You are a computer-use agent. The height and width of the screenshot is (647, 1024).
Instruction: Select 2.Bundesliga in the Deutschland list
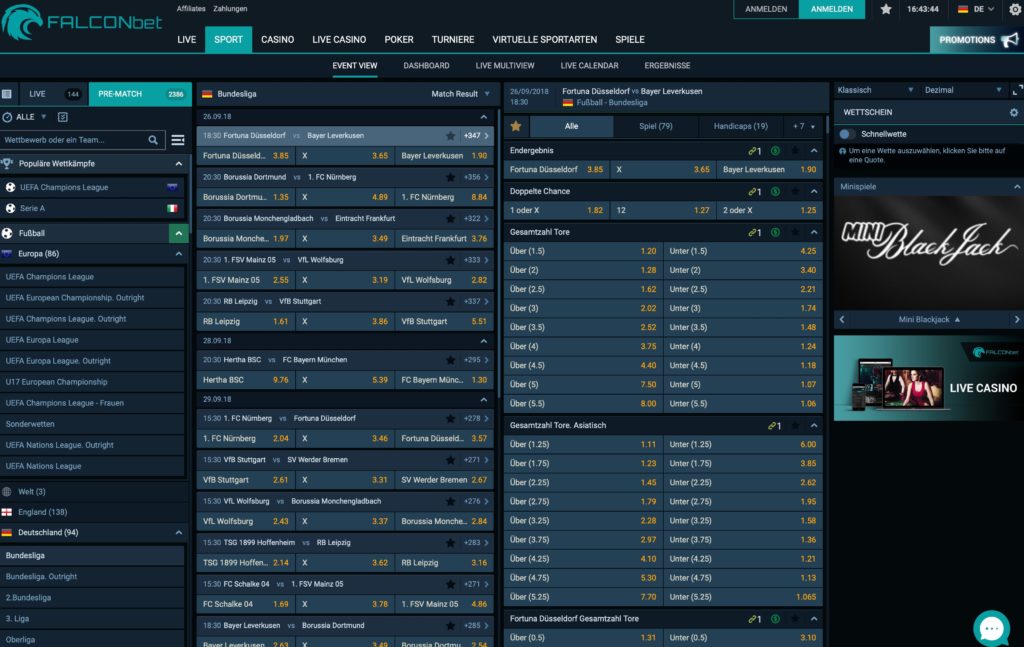[x=92, y=598]
